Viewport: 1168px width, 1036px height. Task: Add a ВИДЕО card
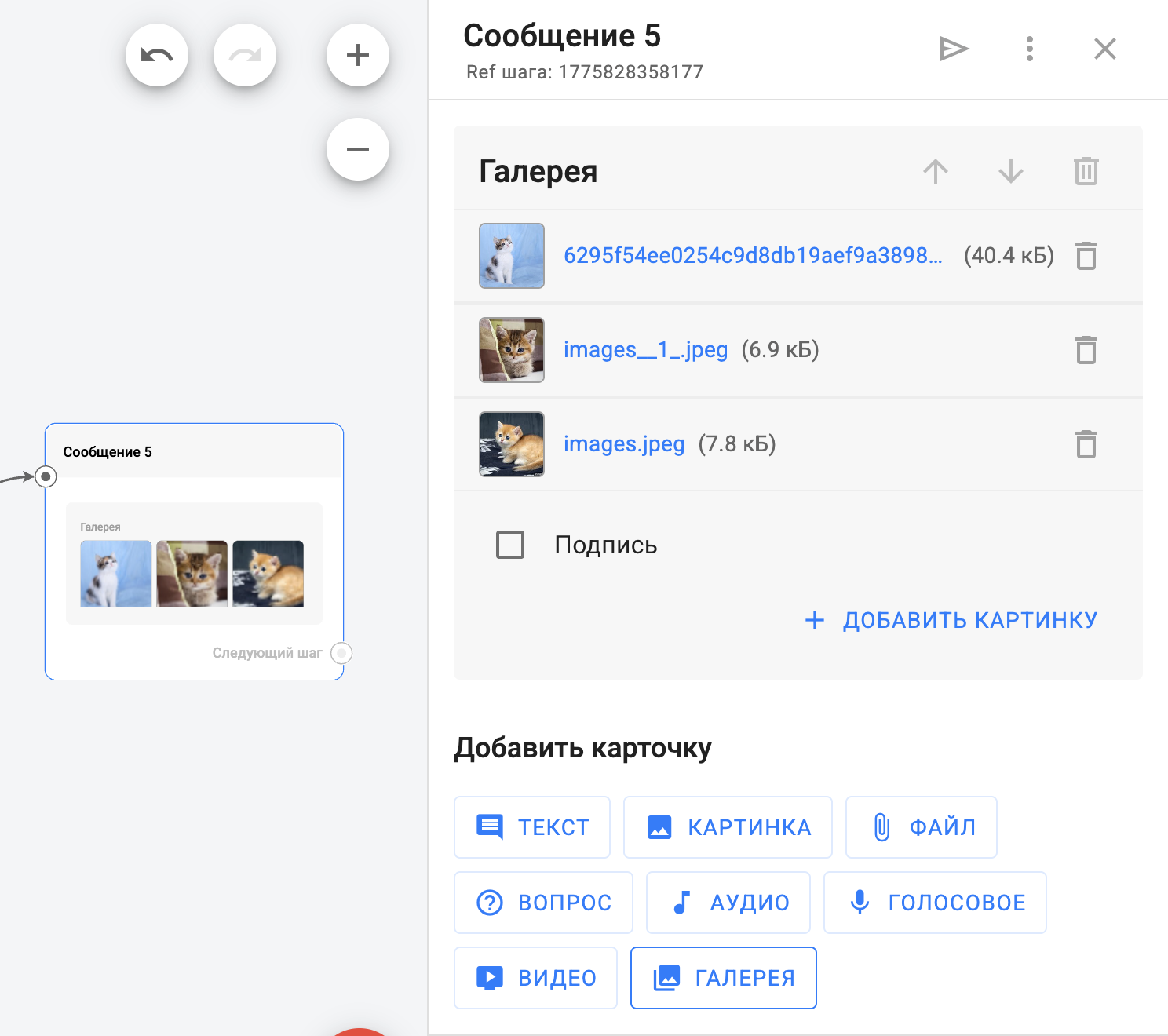point(535,978)
